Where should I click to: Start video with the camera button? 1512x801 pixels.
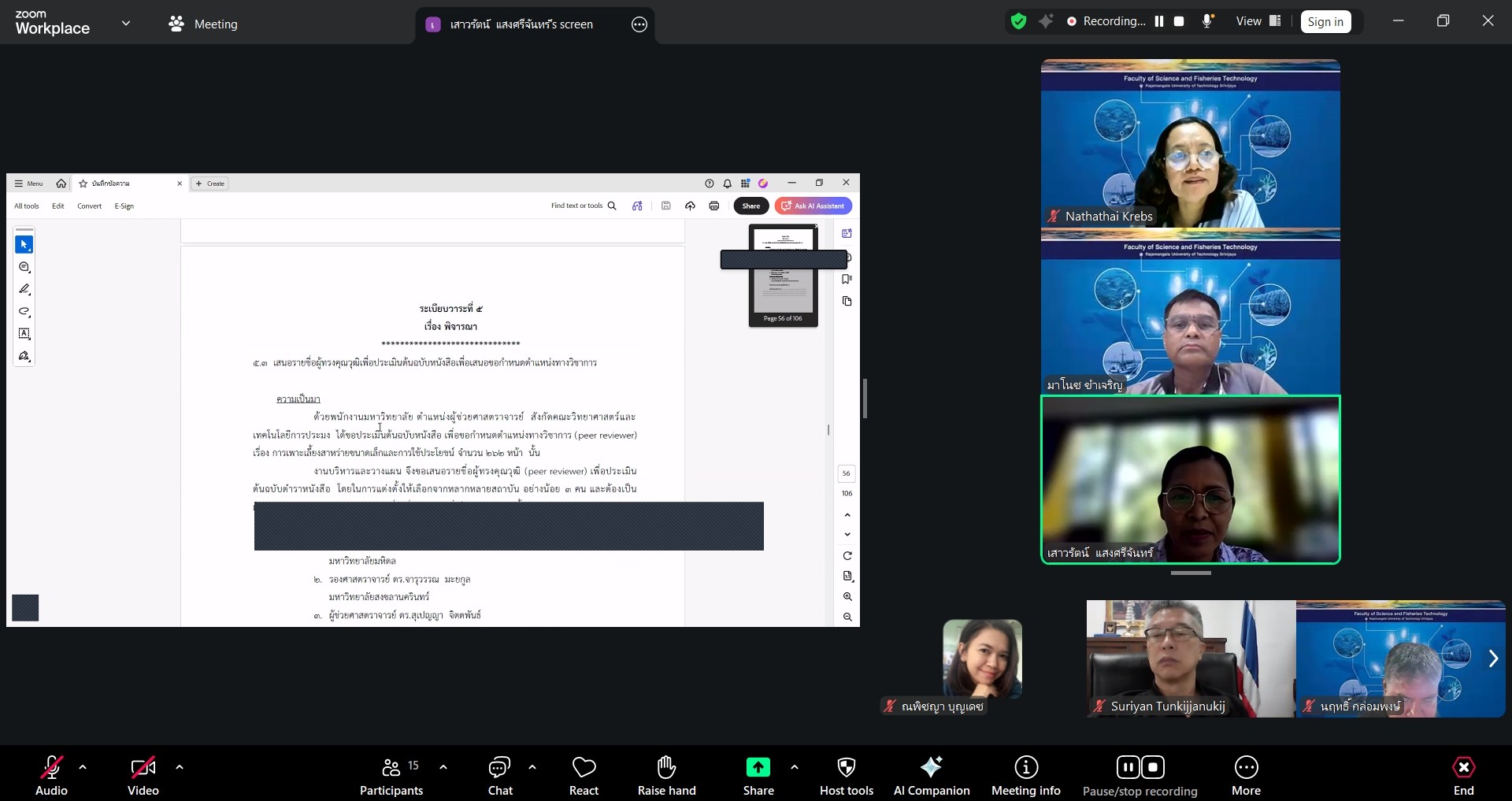[x=143, y=776]
